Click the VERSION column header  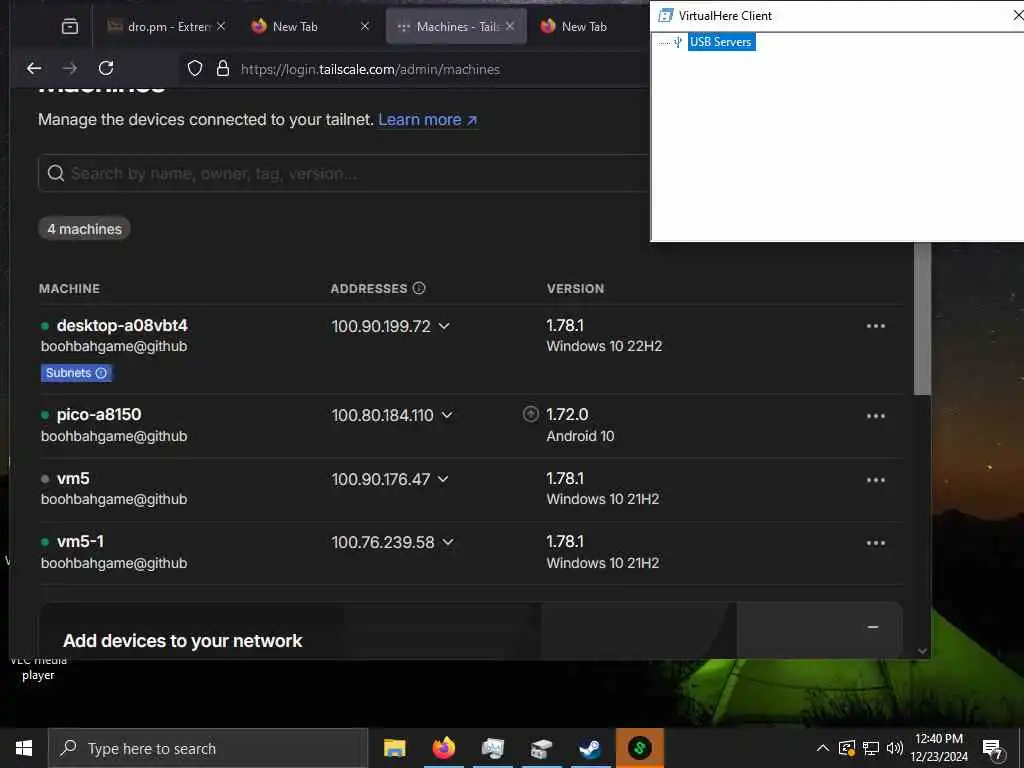click(x=575, y=289)
